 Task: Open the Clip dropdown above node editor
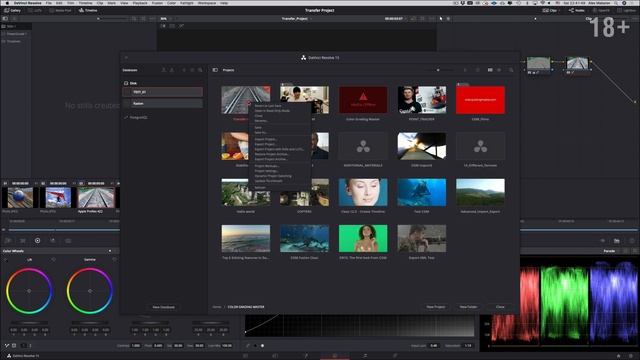coord(590,19)
